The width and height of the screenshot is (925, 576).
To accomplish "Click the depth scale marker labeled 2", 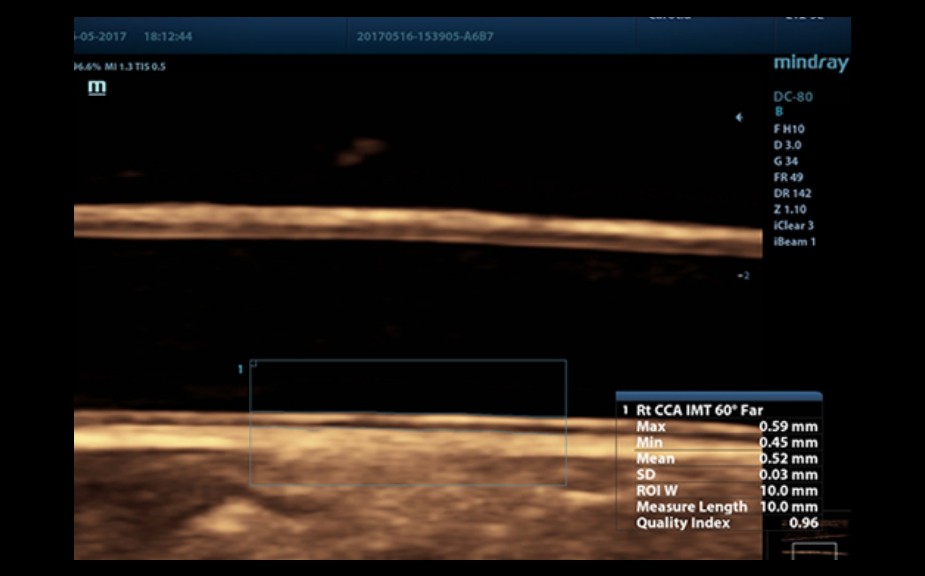I will click(x=743, y=275).
